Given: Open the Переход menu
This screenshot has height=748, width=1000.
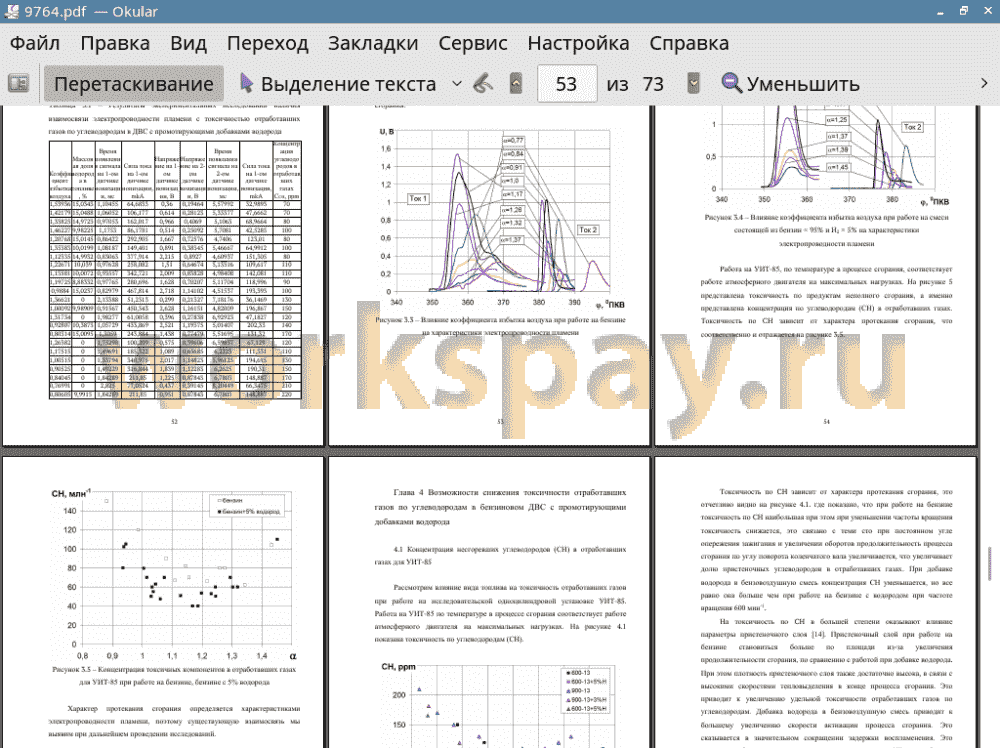Looking at the screenshot, I should point(268,43).
